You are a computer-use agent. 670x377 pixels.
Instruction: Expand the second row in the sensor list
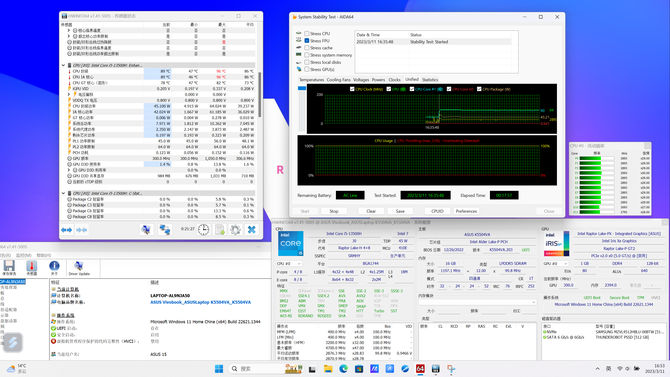click(69, 36)
